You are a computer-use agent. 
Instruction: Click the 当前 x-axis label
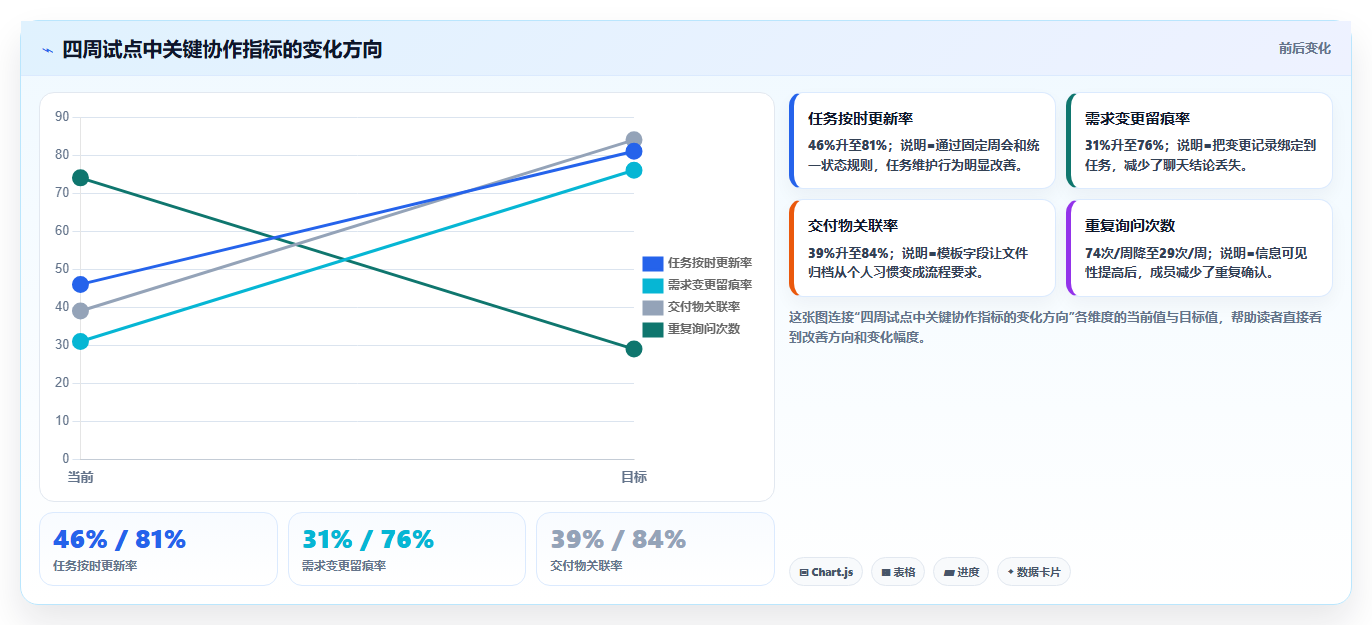80,477
